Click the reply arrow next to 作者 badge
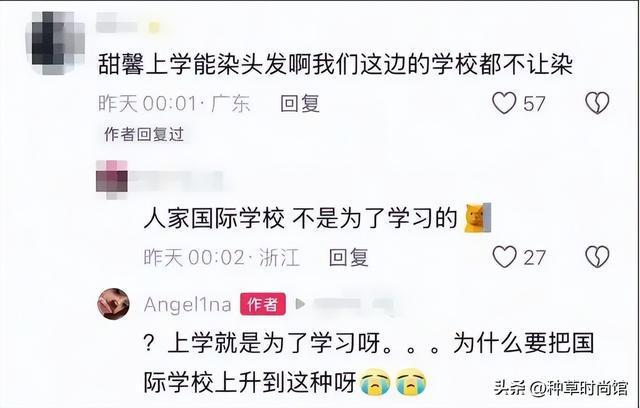Viewport: 640px width, 408px height. [x=300, y=304]
